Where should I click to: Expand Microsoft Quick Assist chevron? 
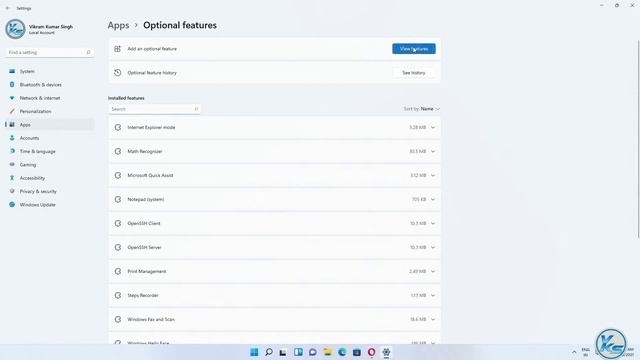coord(433,176)
